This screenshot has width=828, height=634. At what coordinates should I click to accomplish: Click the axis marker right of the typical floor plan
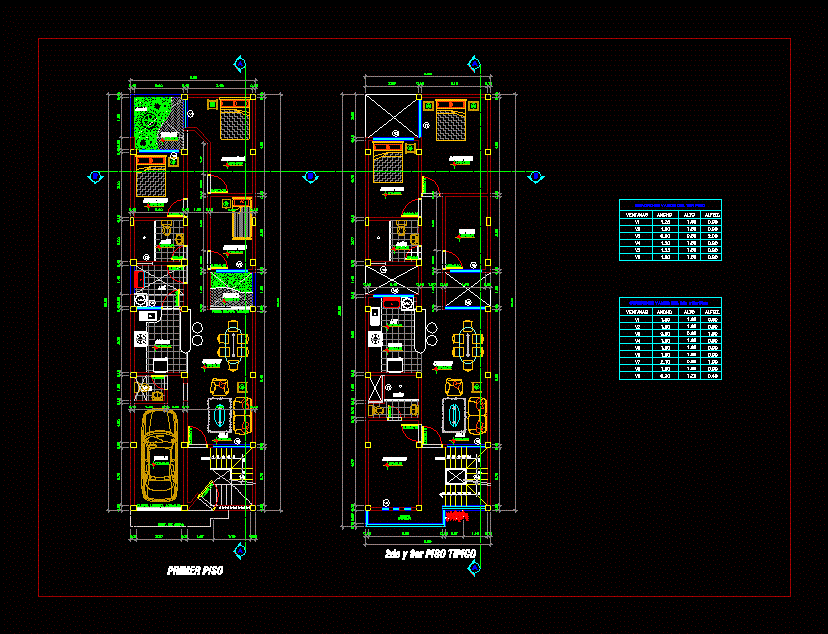(x=536, y=177)
